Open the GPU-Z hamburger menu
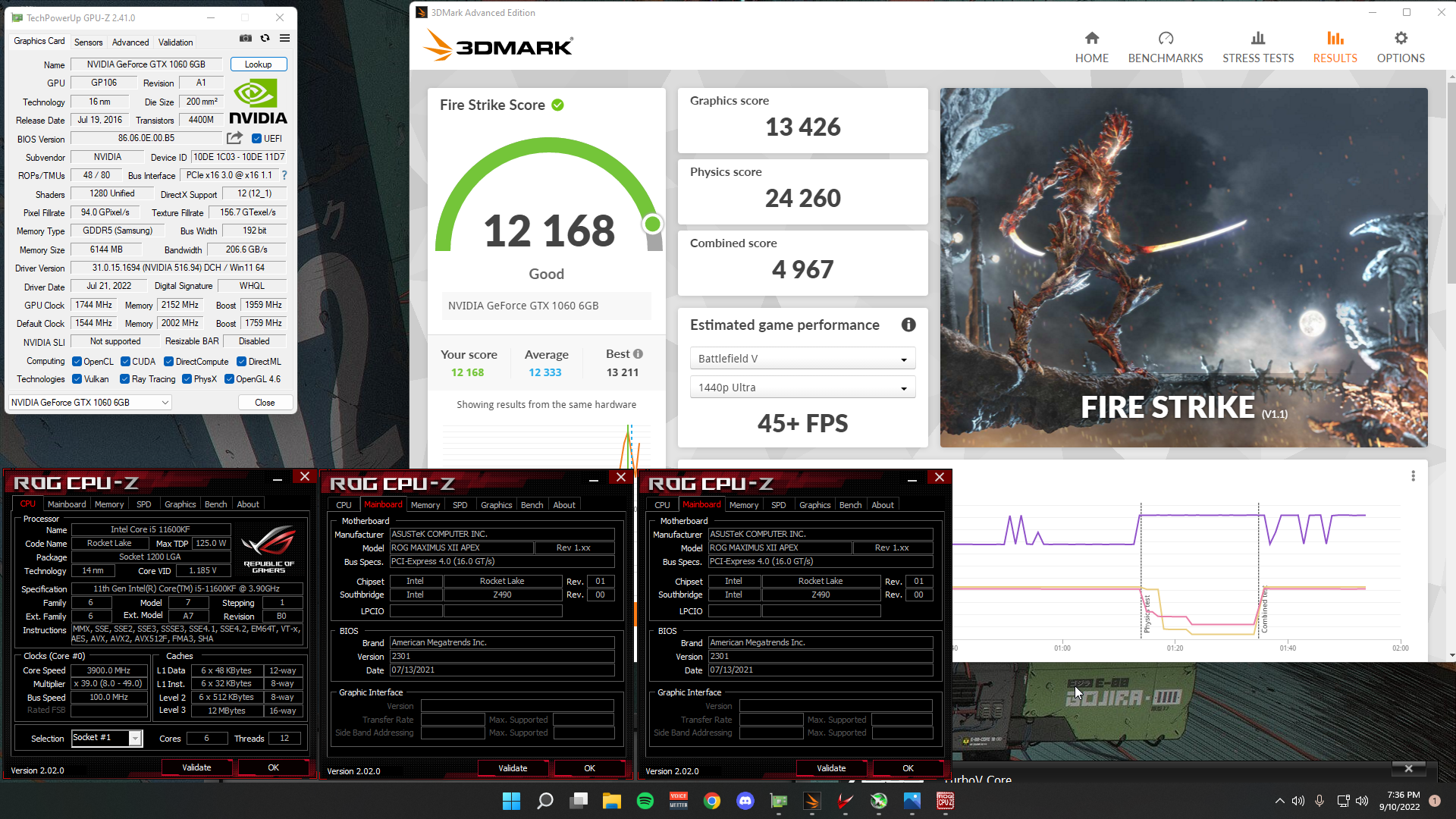 (284, 38)
